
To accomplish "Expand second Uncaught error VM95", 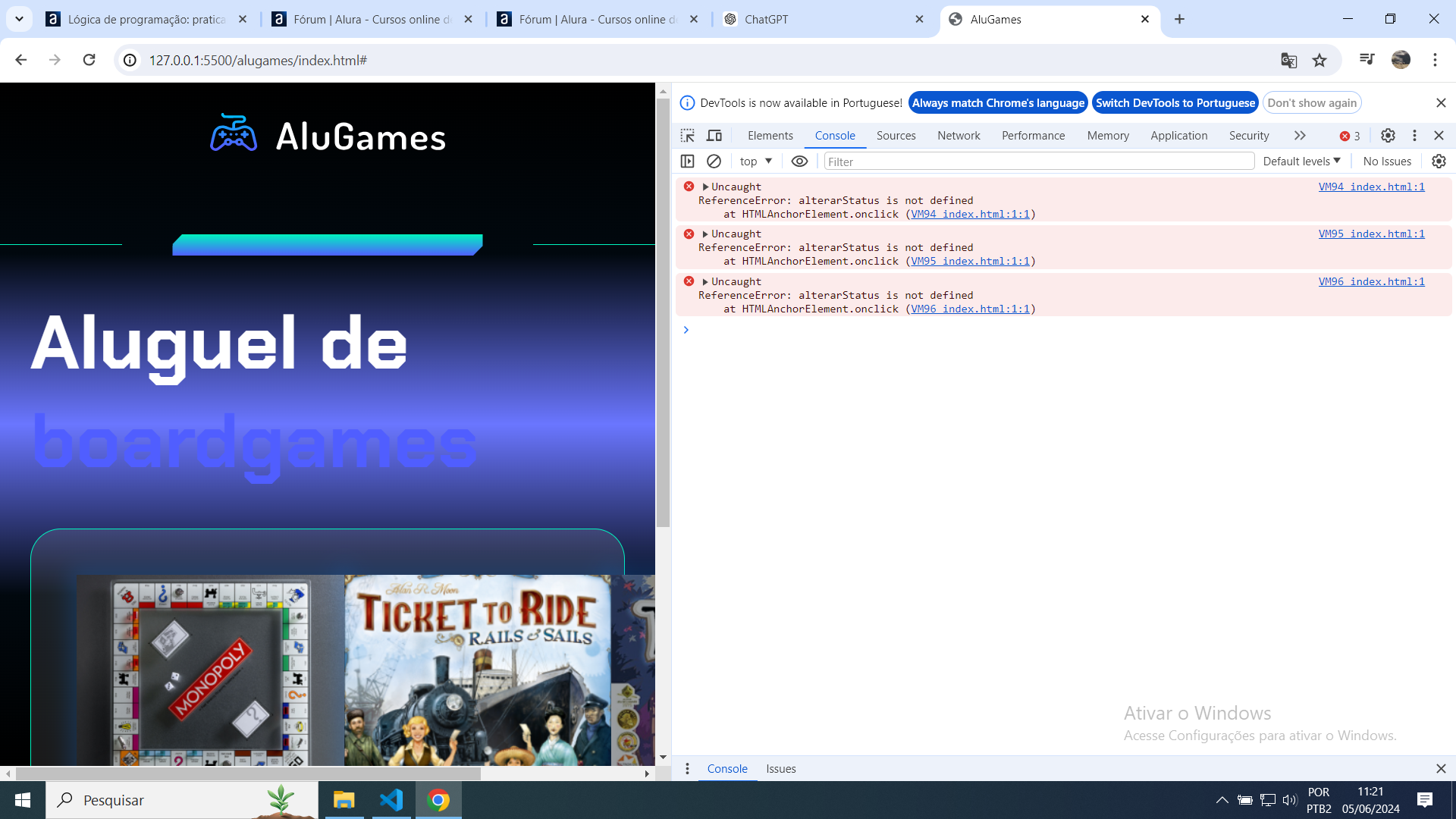I will coord(705,234).
